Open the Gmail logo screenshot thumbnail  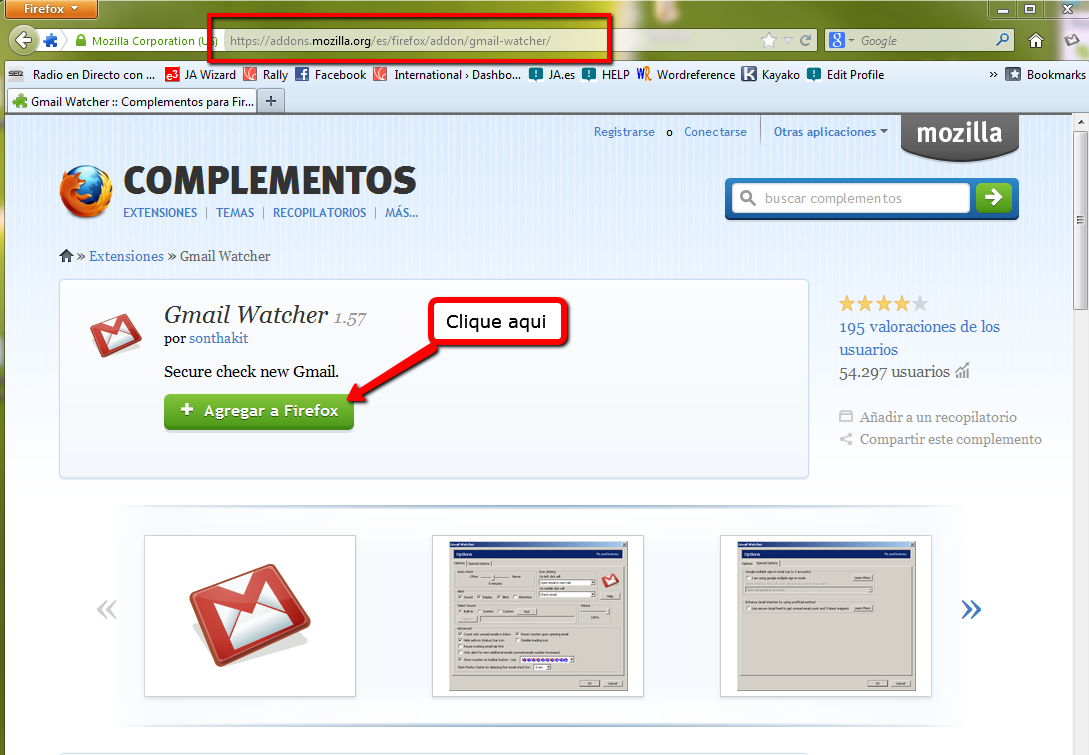pyautogui.click(x=250, y=615)
